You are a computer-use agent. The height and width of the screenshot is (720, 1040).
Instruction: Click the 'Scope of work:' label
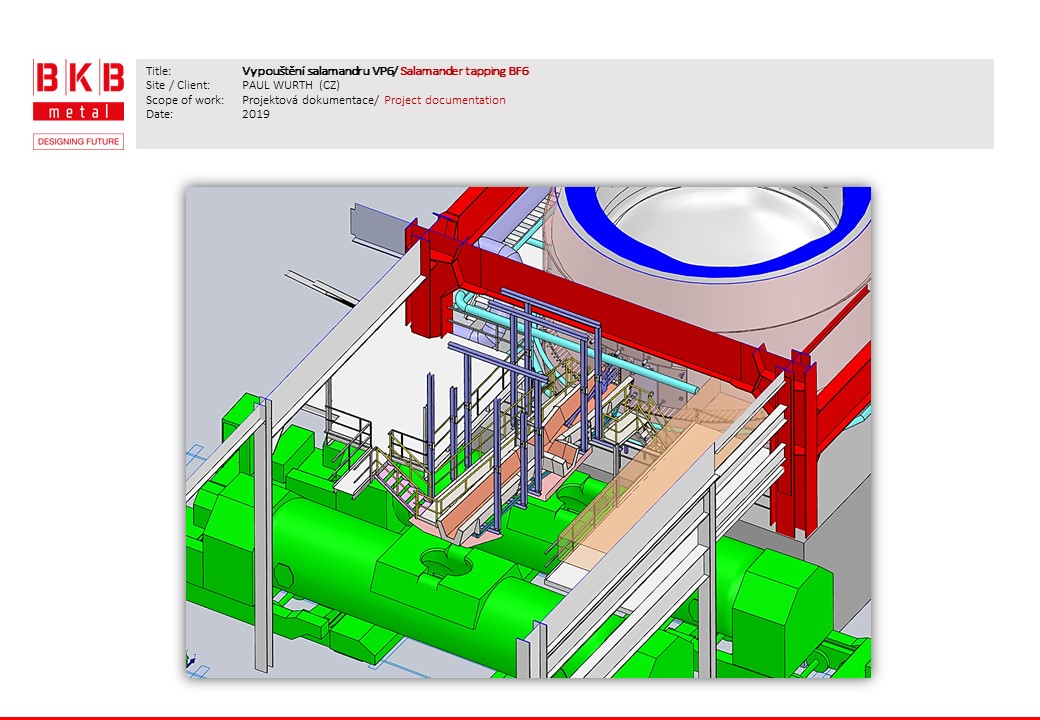[x=183, y=100]
